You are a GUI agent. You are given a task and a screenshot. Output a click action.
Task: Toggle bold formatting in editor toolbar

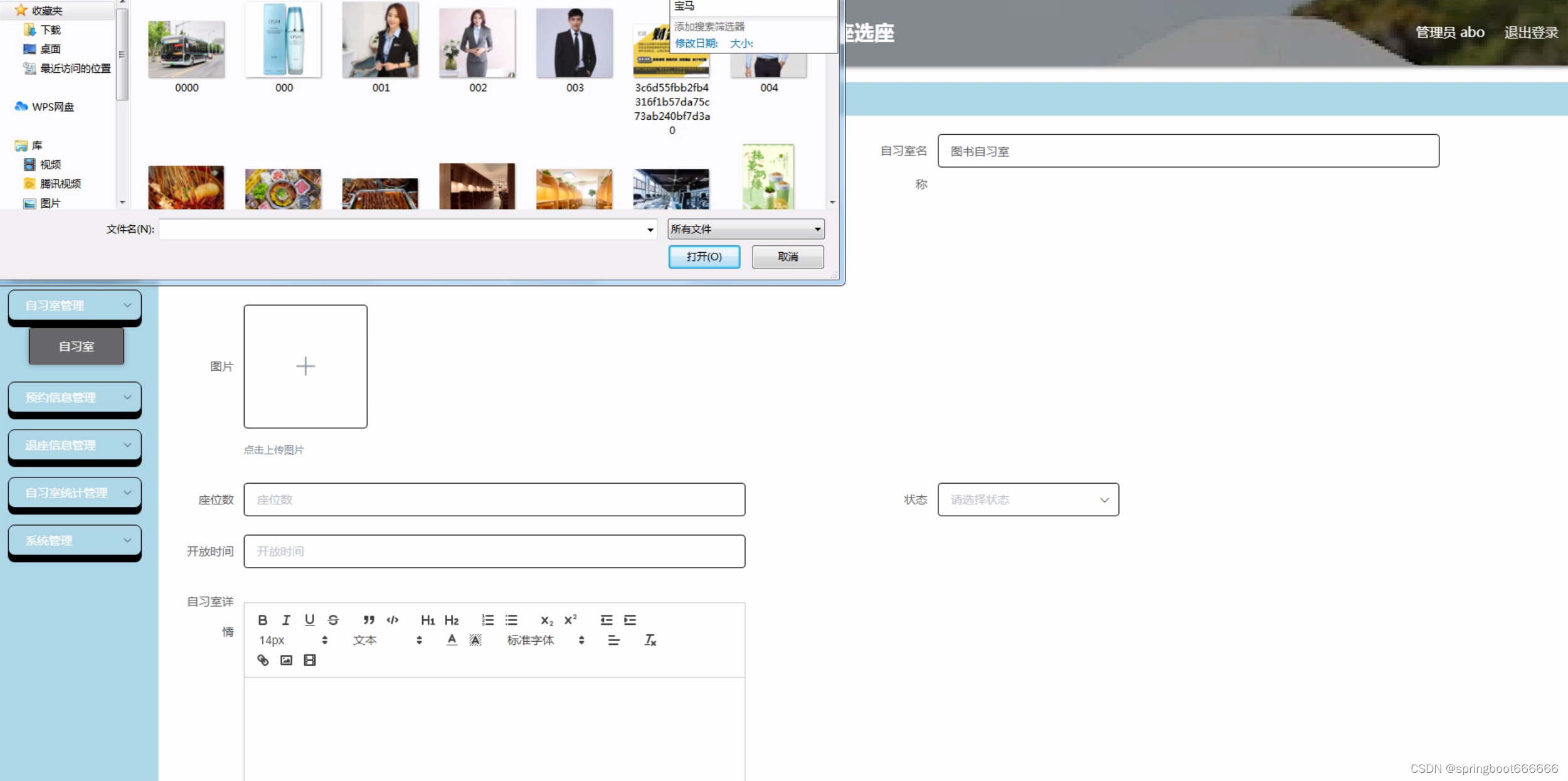click(x=263, y=620)
